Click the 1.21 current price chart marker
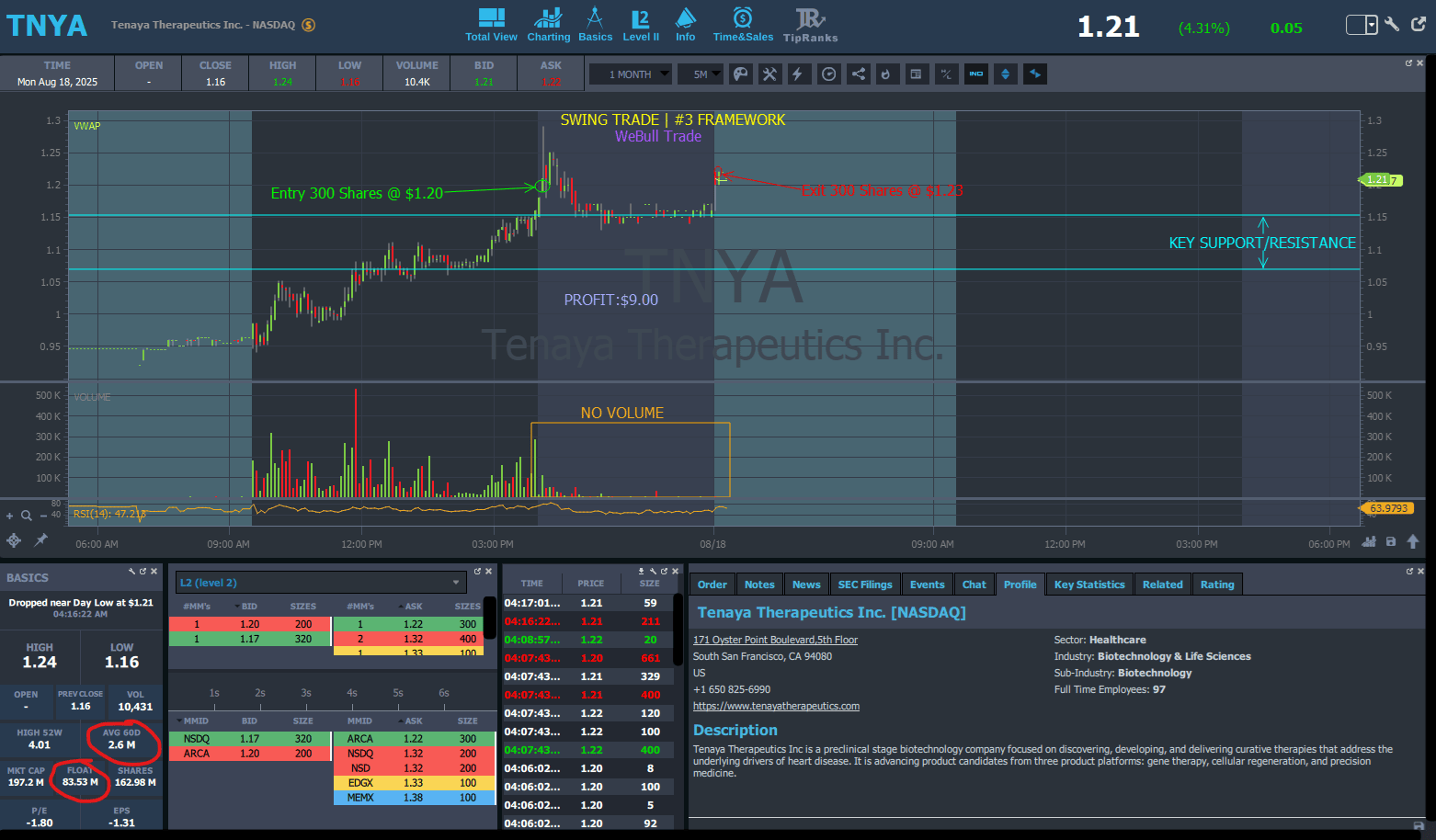The height and width of the screenshot is (840, 1436). point(1381,180)
